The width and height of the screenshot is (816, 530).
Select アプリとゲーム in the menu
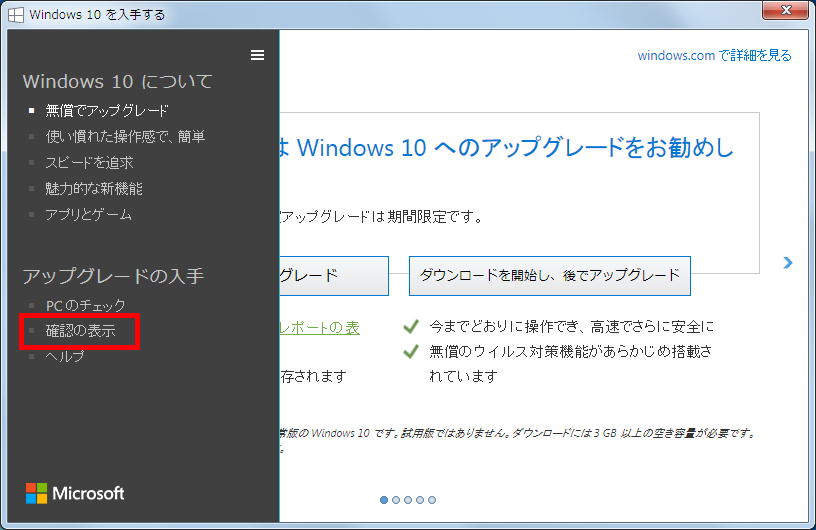(x=88, y=214)
